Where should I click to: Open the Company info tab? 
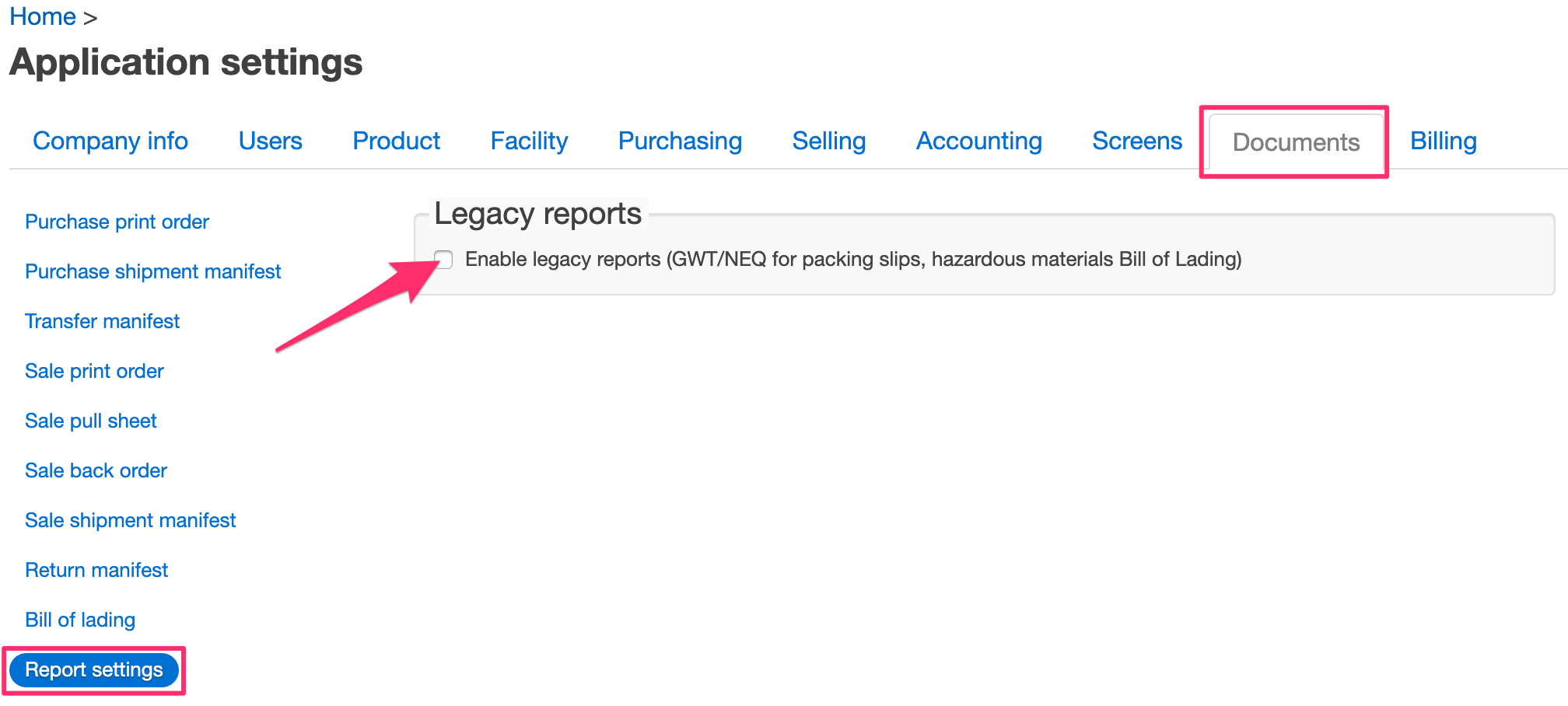pyautogui.click(x=110, y=141)
